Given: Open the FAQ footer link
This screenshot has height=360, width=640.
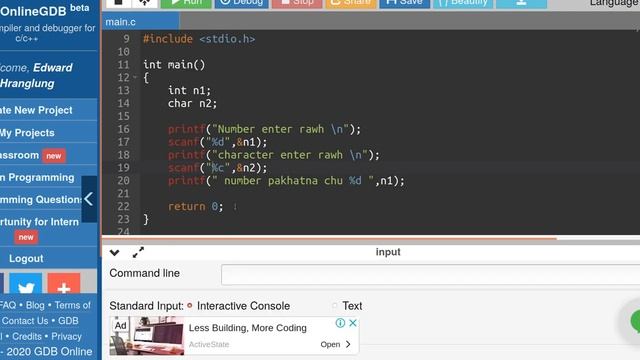Looking at the screenshot, I should [8, 305].
